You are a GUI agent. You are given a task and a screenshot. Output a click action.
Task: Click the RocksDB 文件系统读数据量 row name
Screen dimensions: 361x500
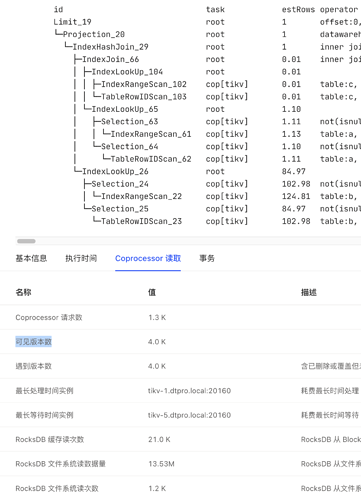[60, 464]
